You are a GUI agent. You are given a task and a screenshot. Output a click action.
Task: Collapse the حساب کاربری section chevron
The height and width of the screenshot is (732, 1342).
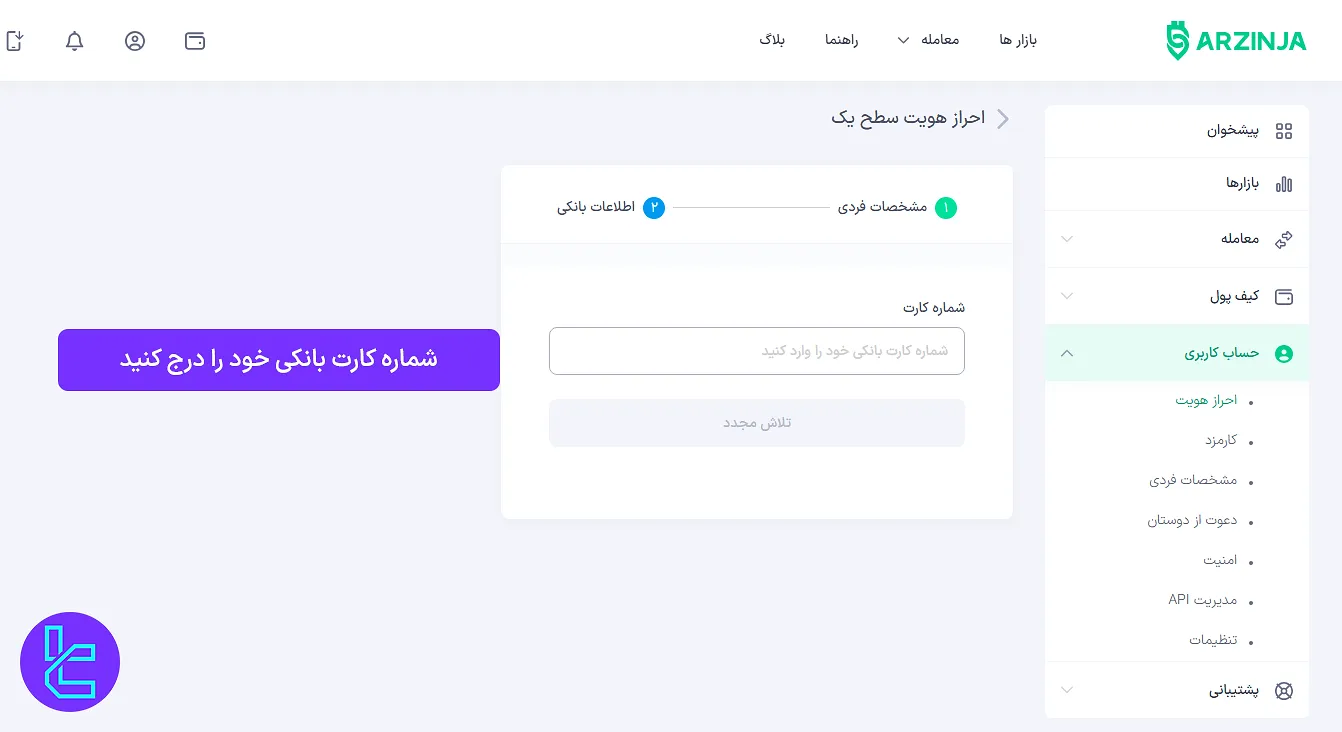(1067, 352)
